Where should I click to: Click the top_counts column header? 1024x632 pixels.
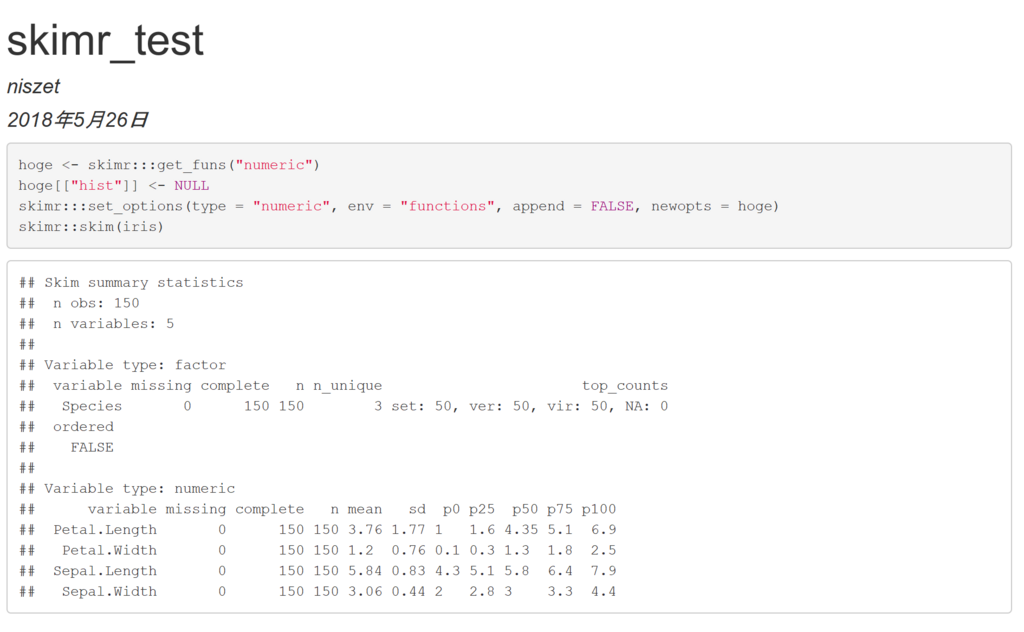click(625, 386)
